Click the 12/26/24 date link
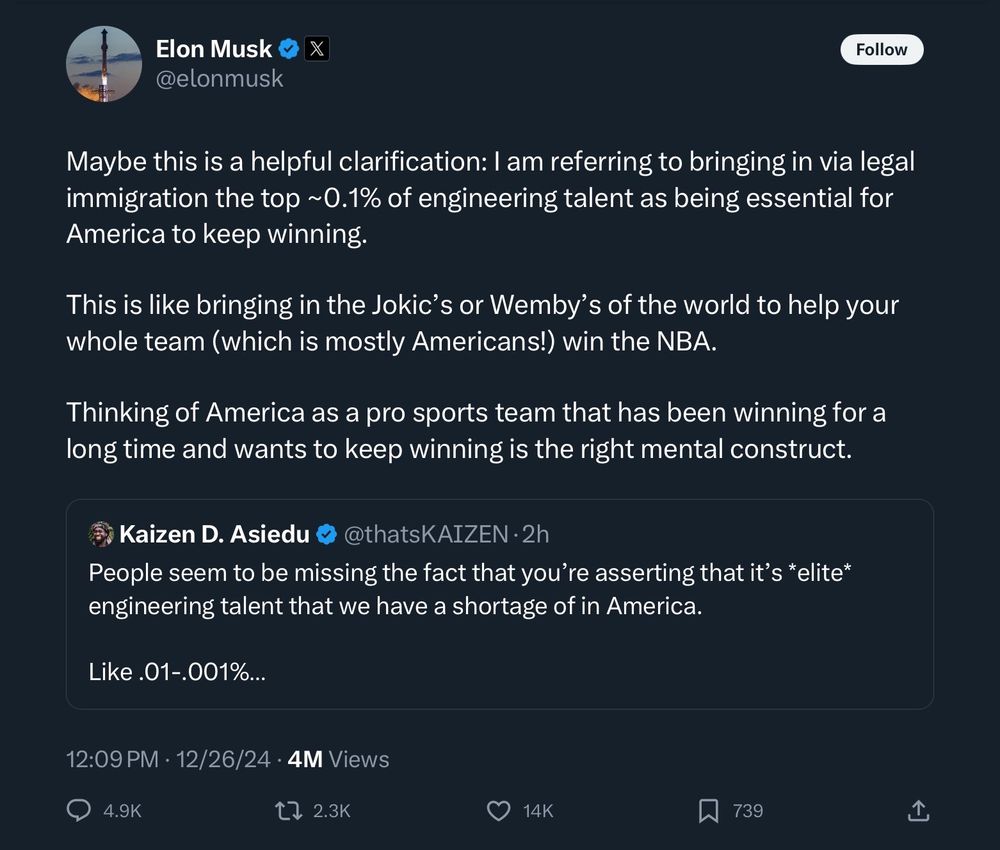 (x=223, y=759)
